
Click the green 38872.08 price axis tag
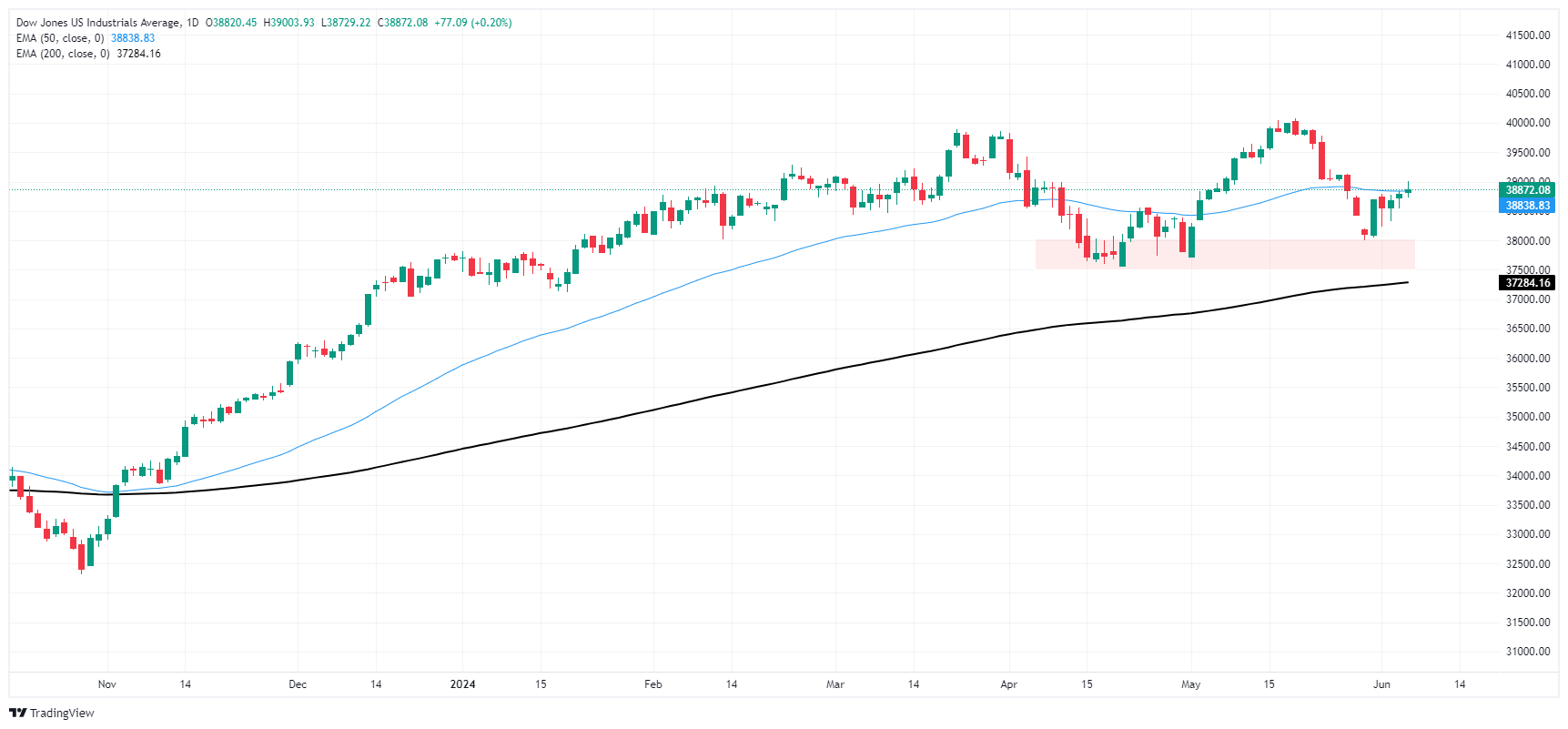click(1527, 190)
